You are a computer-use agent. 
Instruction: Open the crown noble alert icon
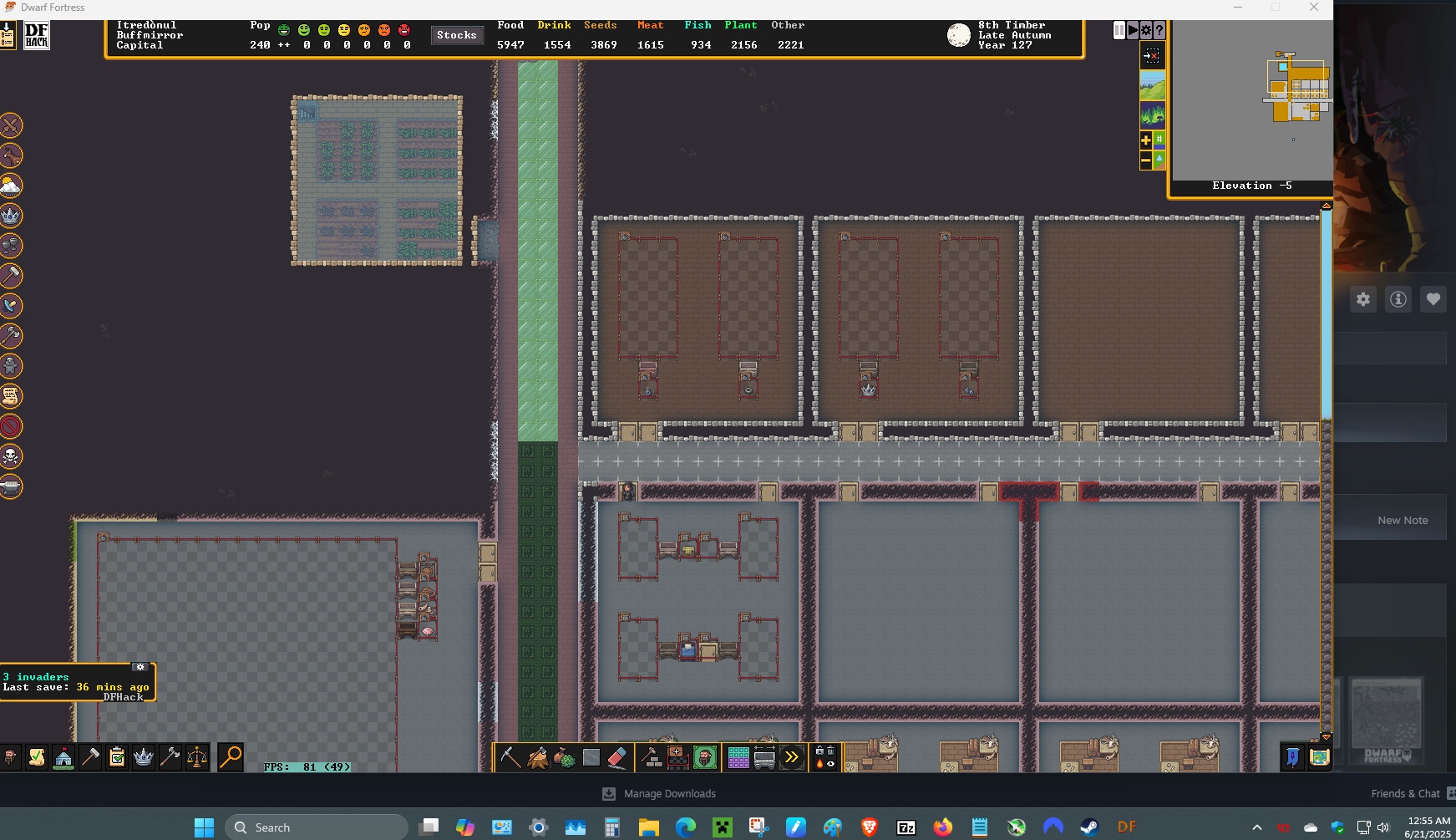point(10,216)
